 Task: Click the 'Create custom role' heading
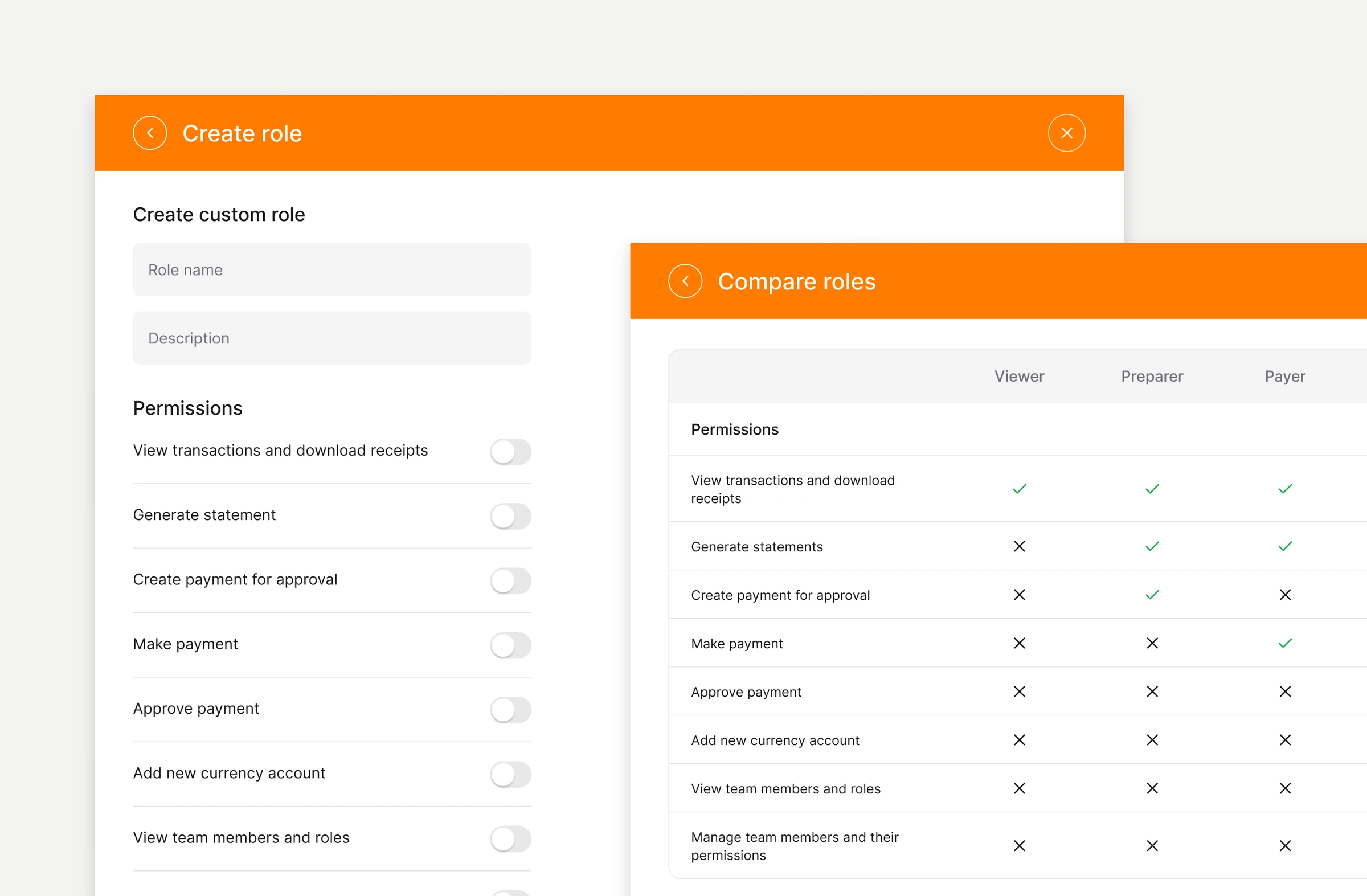pos(219,215)
